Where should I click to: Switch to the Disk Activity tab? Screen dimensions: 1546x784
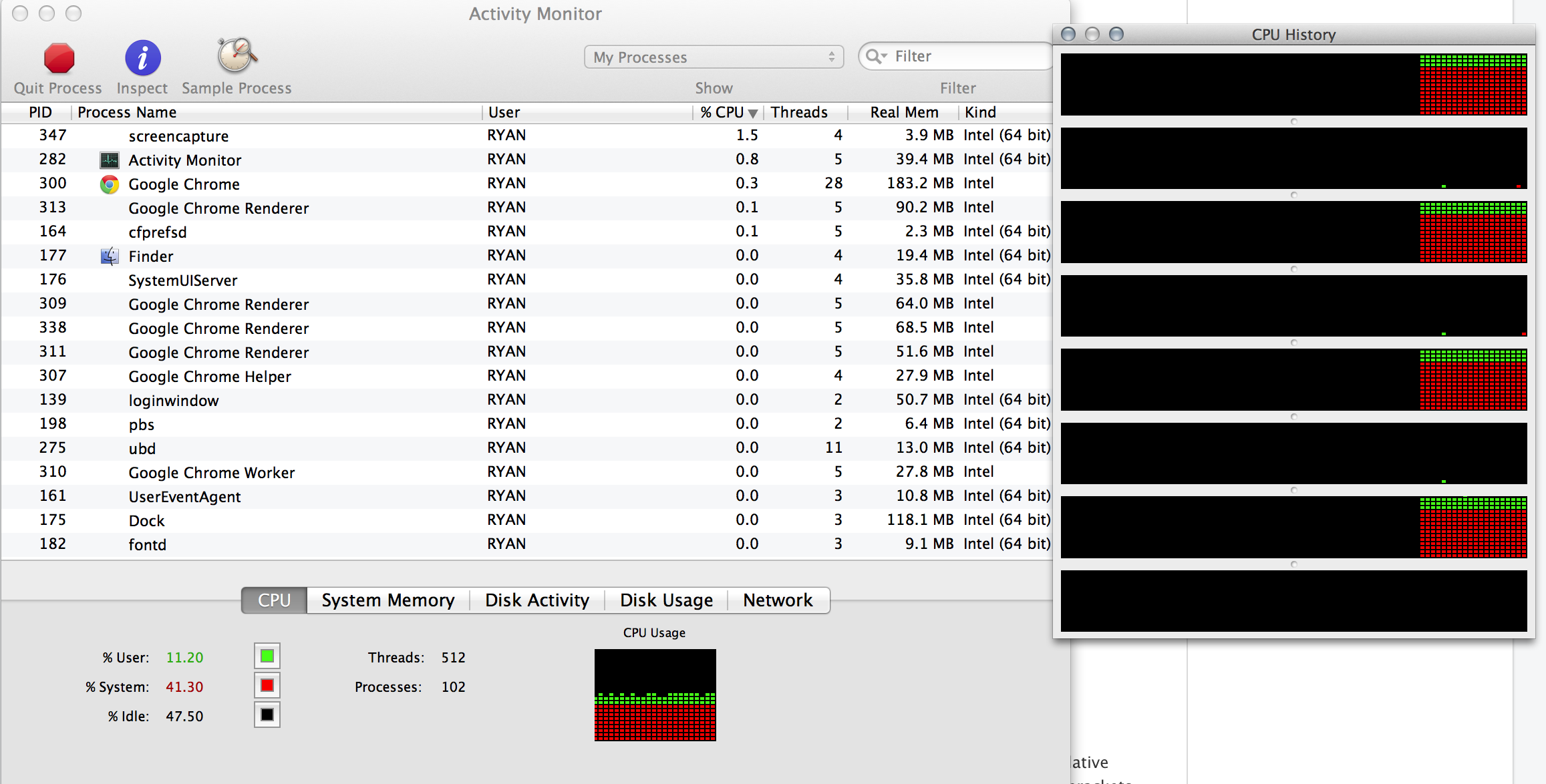pos(537,600)
